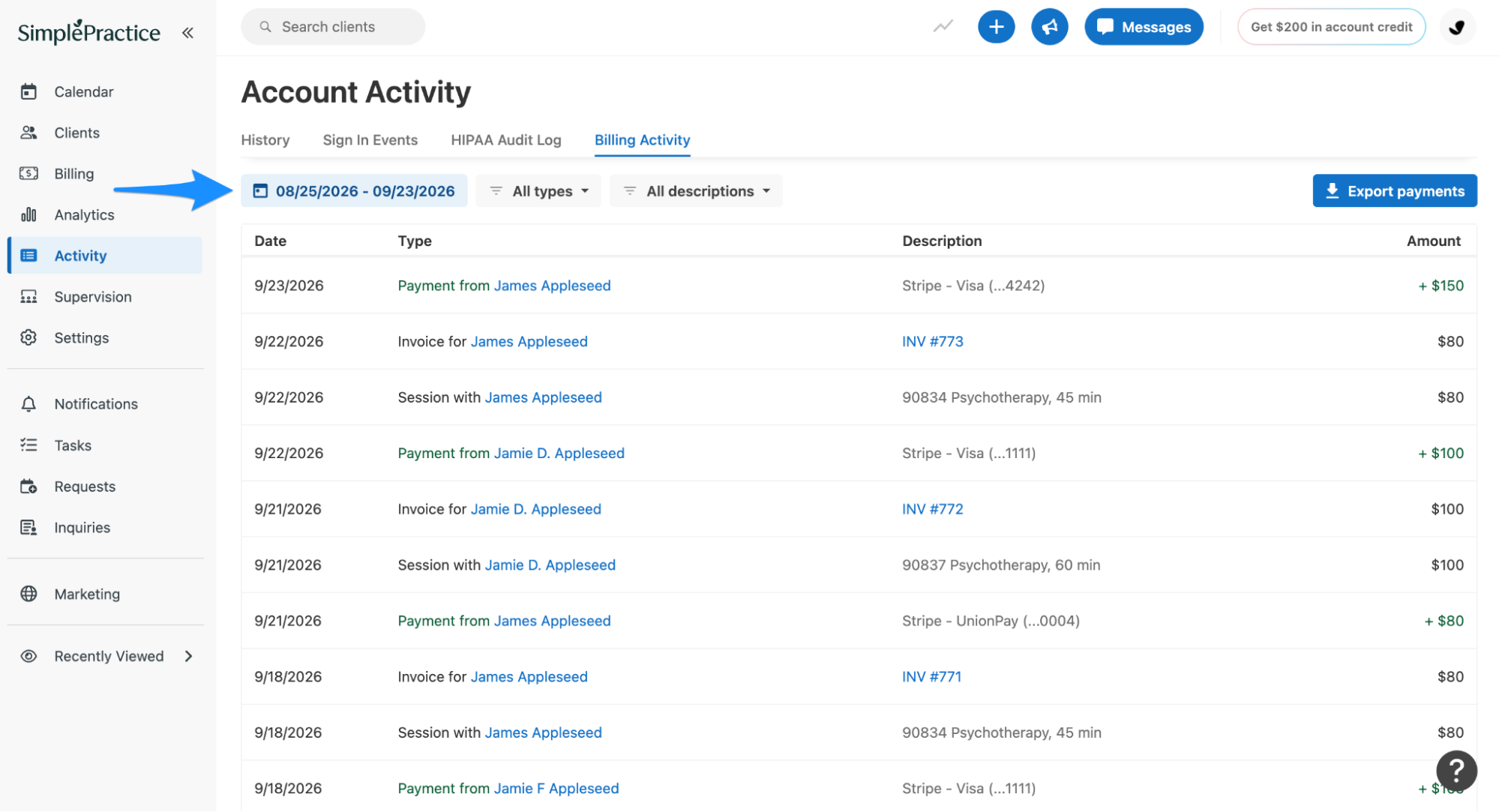Click the Search clients field
The width and height of the screenshot is (1499, 812).
coord(333,27)
